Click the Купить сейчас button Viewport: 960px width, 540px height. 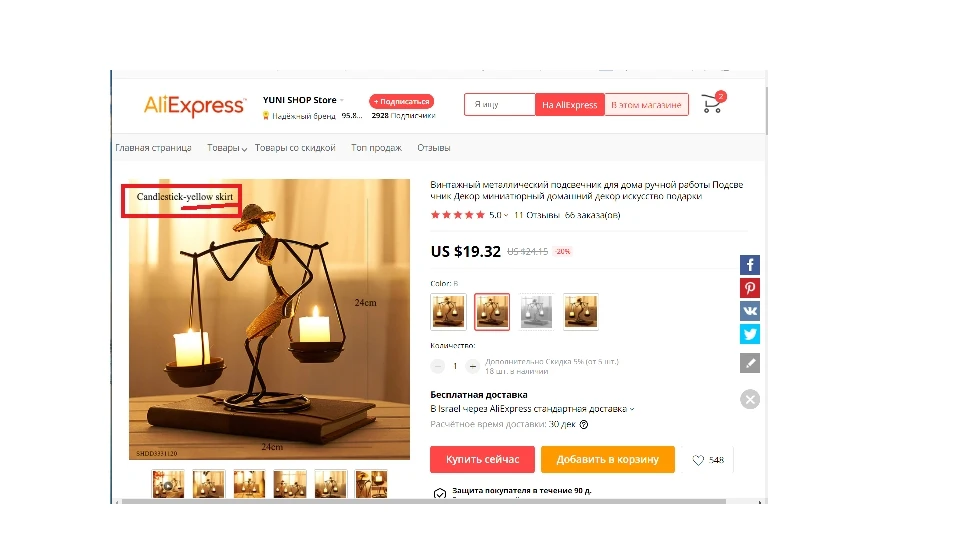click(x=482, y=459)
